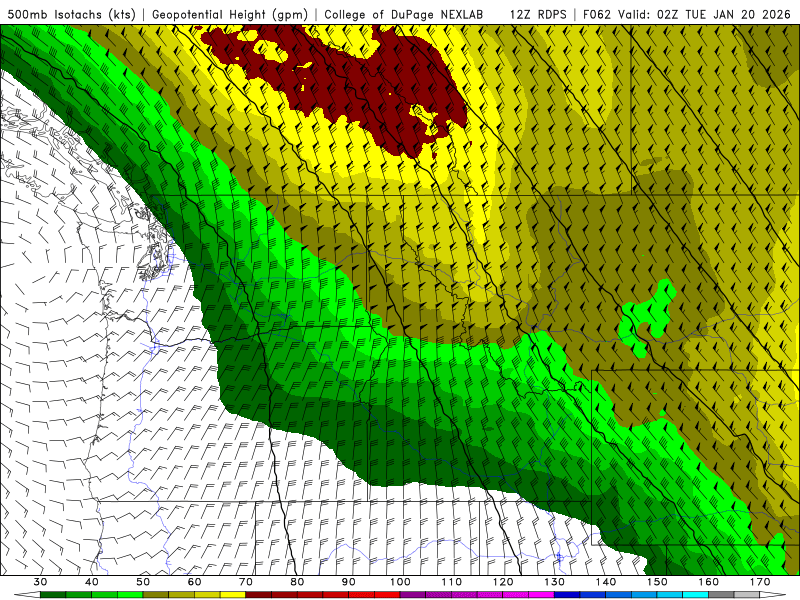This screenshot has width=800, height=600.
Task: Click the "Geopotential Height (gpm)" header label
Action: tap(230, 14)
